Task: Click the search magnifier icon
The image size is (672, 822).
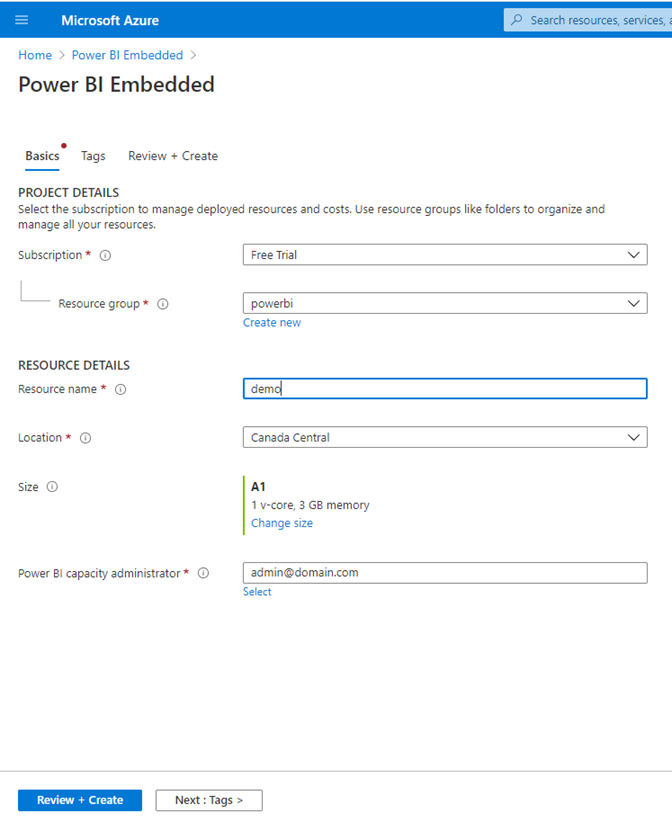Action: pos(517,20)
